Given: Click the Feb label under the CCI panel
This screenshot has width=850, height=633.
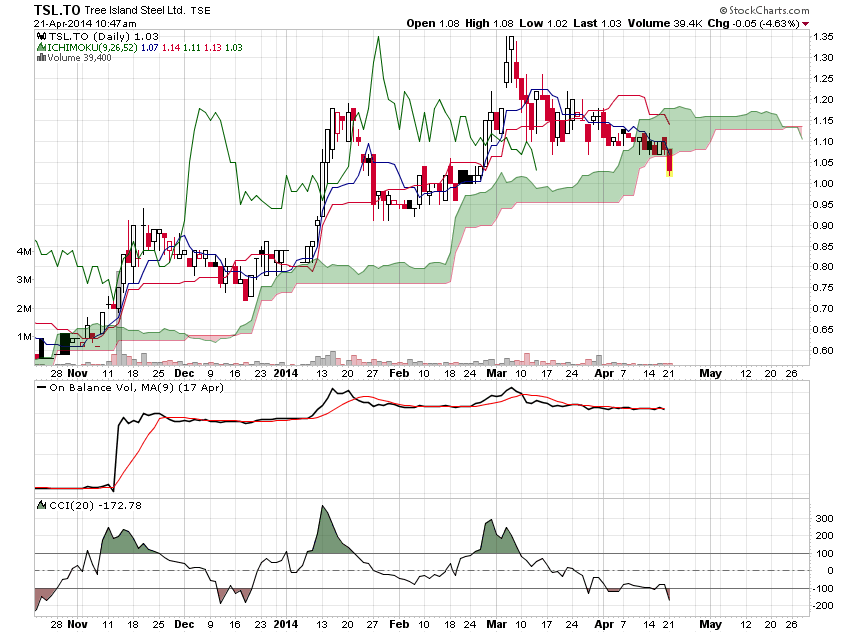Looking at the screenshot, I should coord(399,624).
